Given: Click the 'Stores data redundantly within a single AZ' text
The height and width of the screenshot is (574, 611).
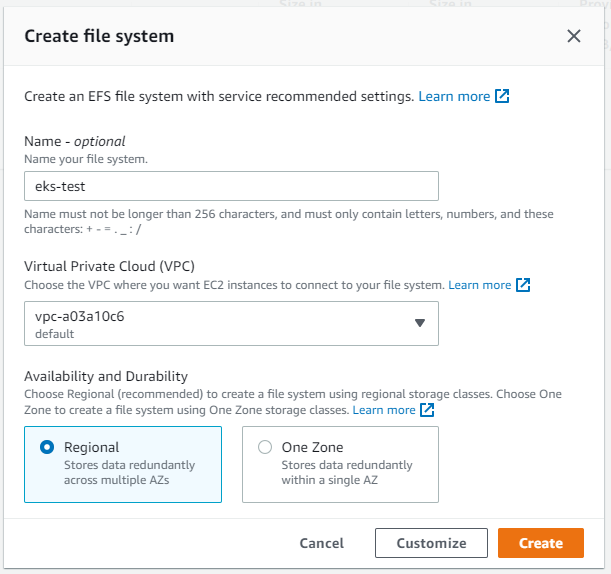Looking at the screenshot, I should 347,472.
